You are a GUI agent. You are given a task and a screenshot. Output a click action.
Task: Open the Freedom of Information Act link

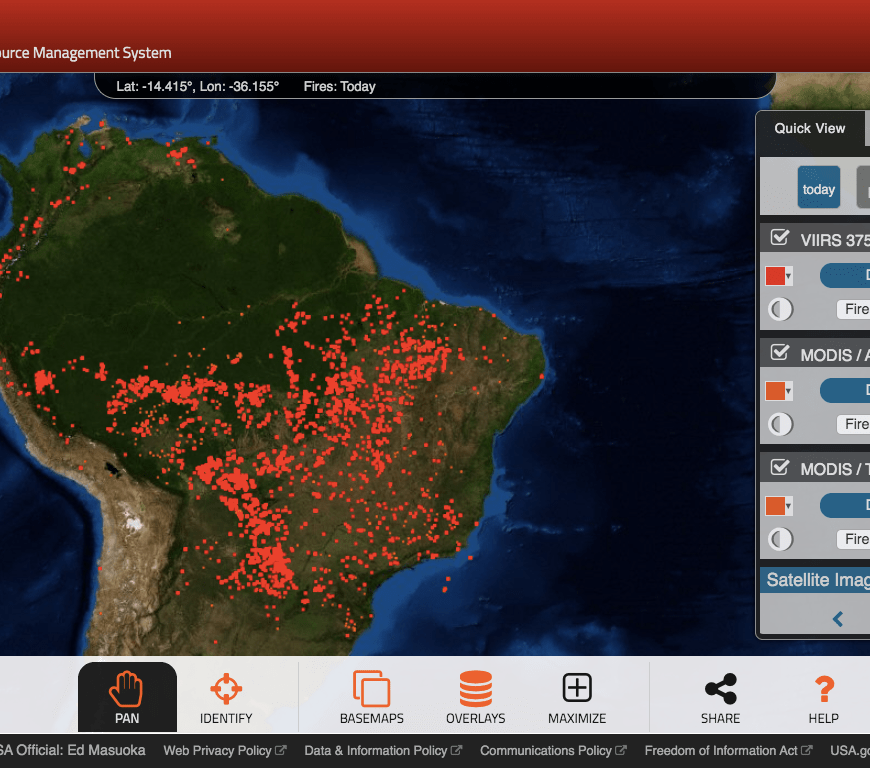[727, 750]
